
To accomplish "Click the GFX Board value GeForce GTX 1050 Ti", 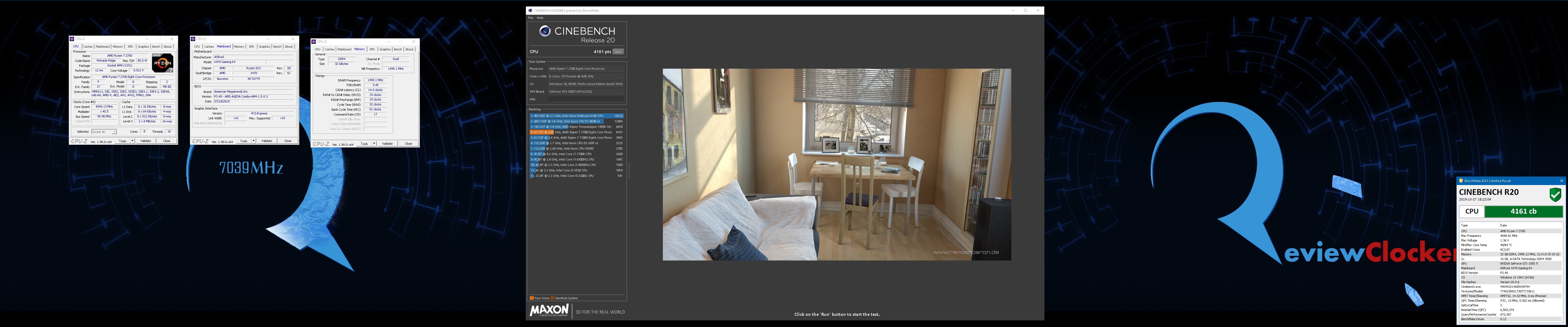I will pyautogui.click(x=586, y=91).
